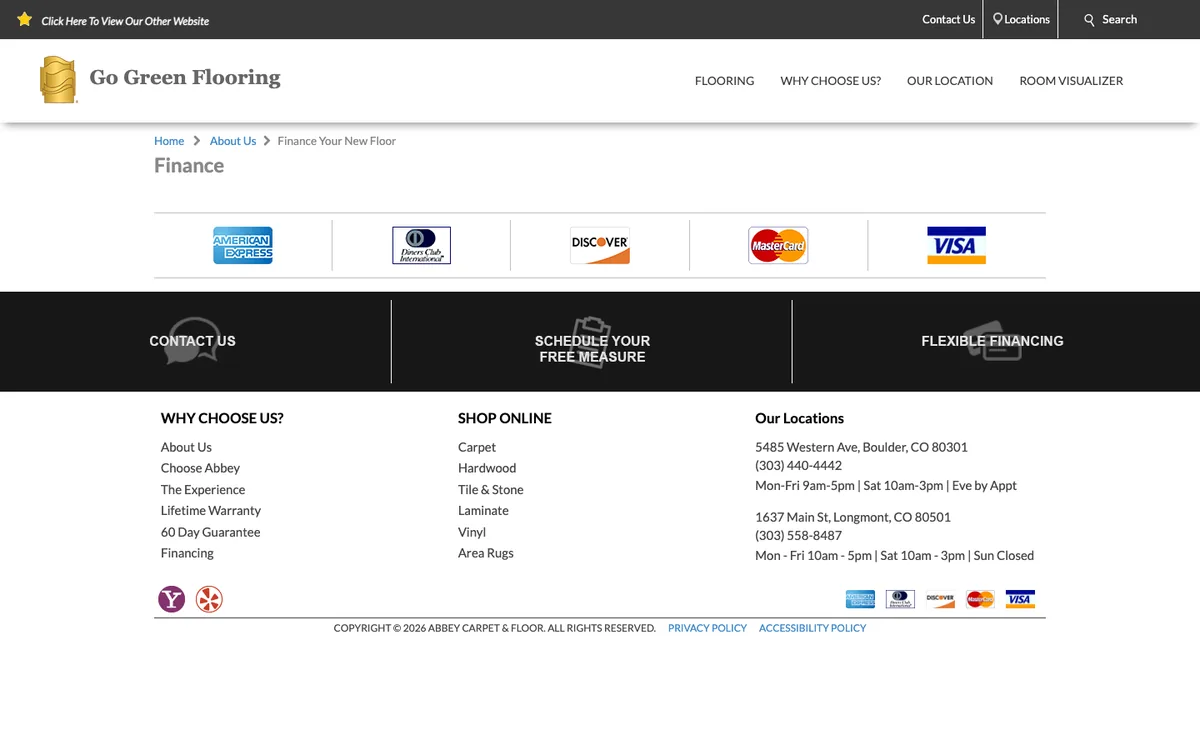Click small Visa icon in footer
The image size is (1200, 750).
[x=1020, y=599]
